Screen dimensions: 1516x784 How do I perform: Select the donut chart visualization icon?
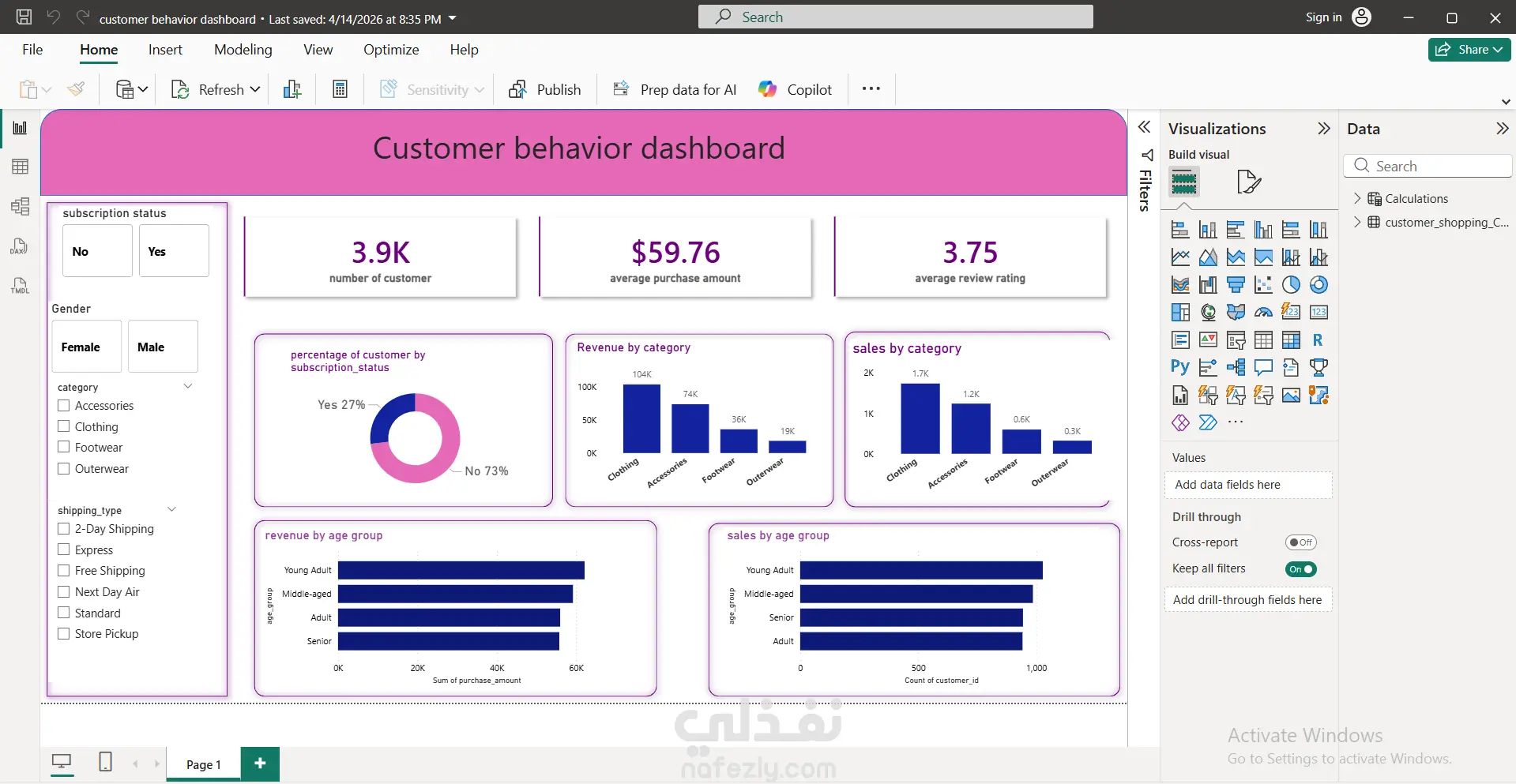click(1319, 285)
